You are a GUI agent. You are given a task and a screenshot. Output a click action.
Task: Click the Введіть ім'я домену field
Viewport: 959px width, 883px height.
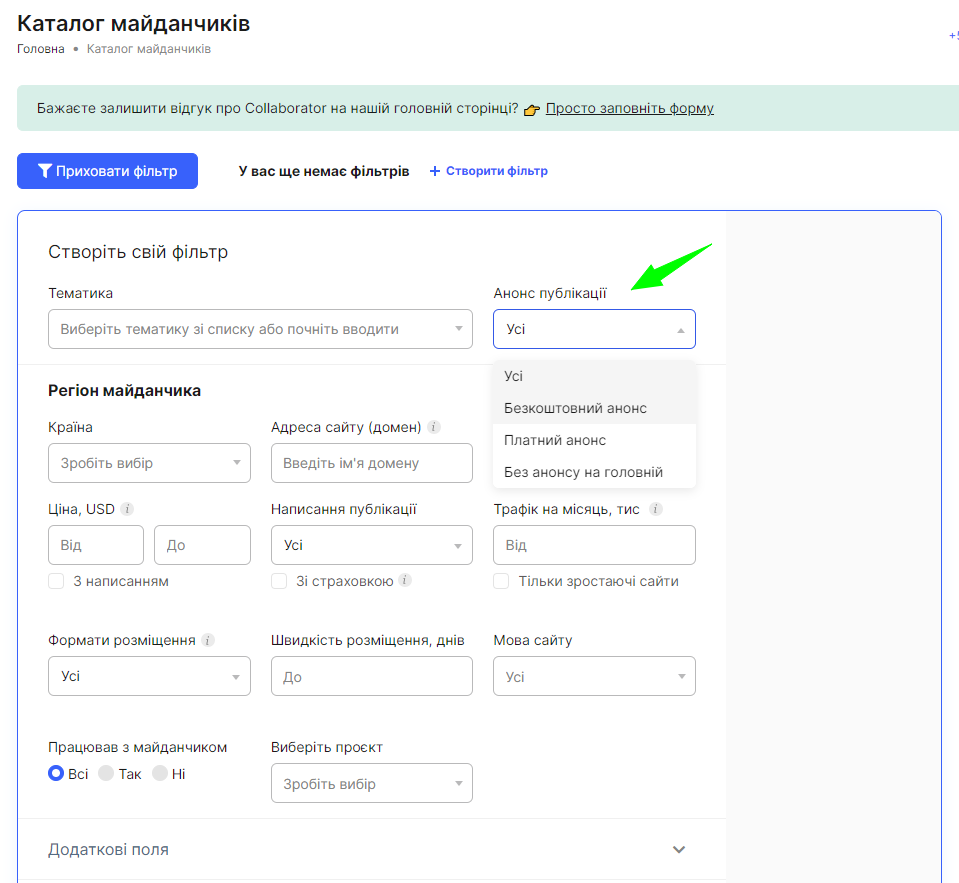[x=372, y=463]
